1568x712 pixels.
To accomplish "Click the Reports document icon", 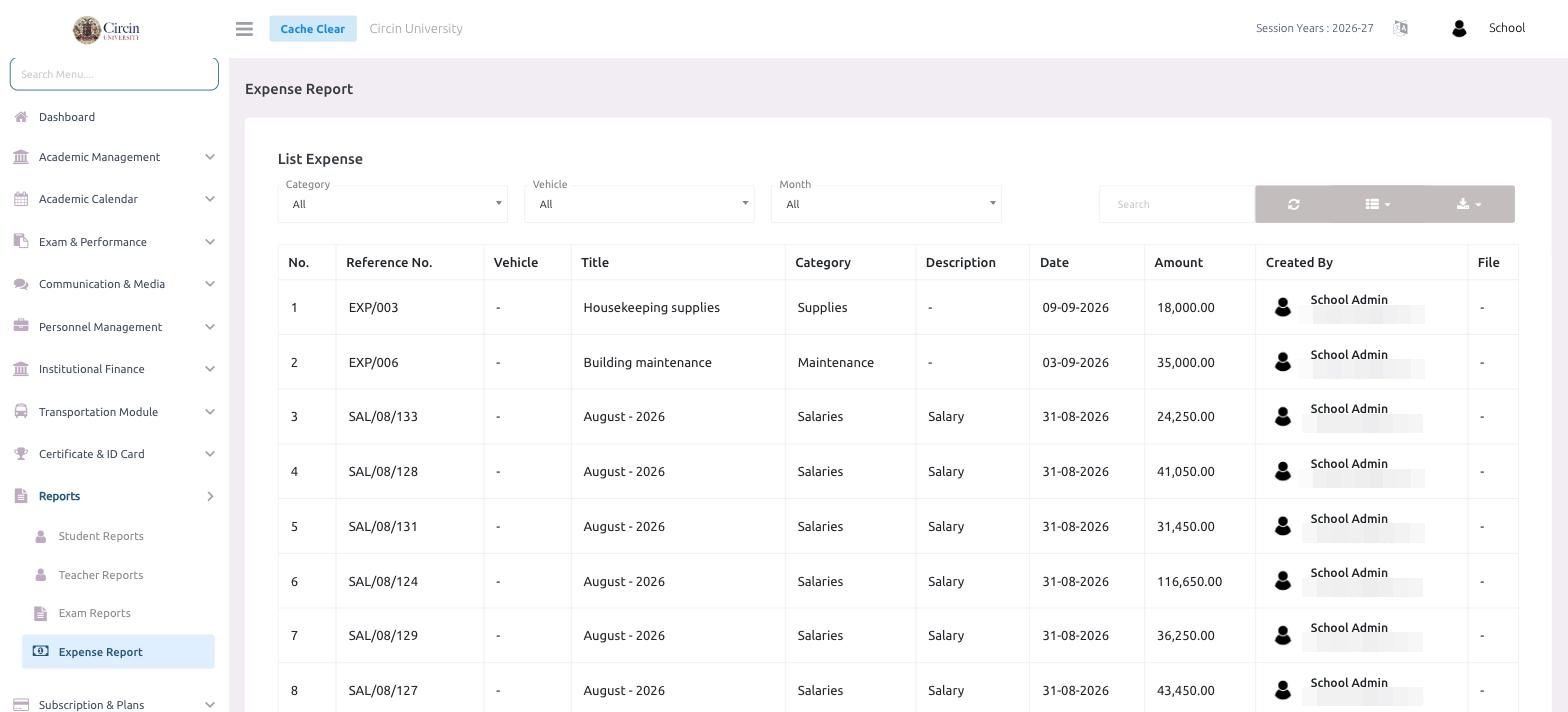I will [x=21, y=496].
